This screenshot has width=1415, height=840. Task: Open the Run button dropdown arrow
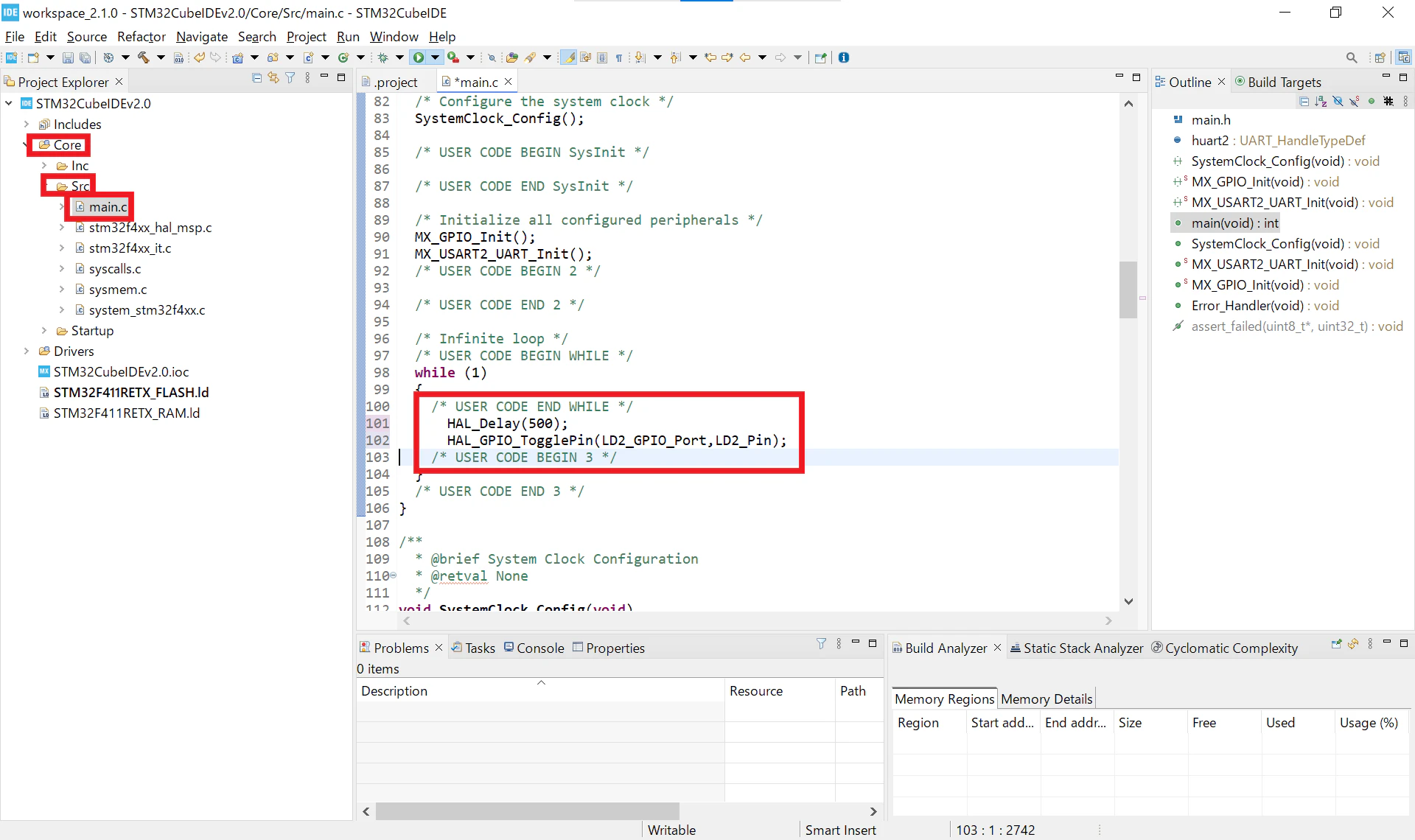[436, 57]
